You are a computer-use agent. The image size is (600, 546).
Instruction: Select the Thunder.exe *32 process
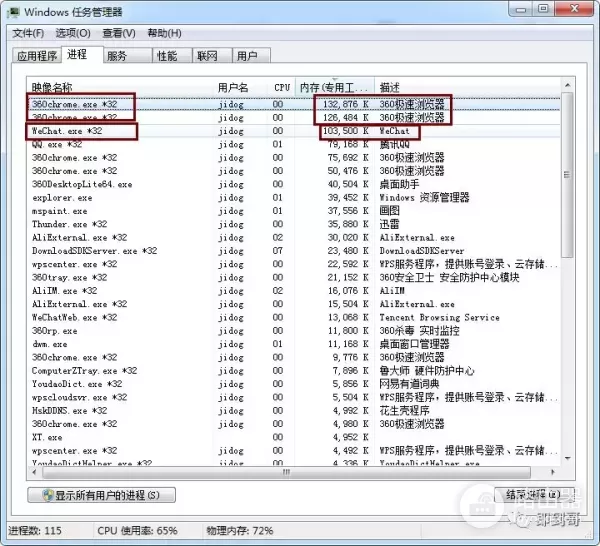69,224
